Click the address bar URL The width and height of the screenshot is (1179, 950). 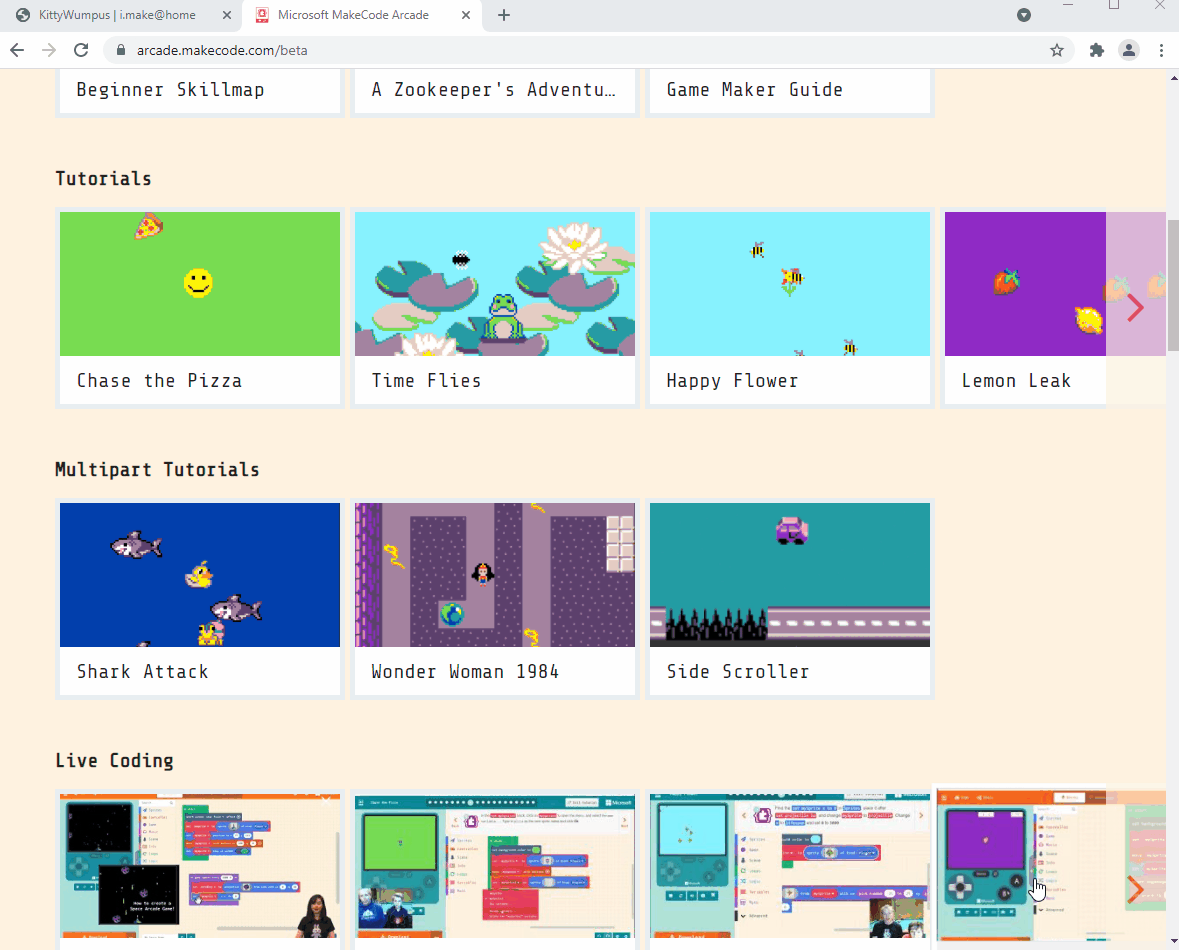pyautogui.click(x=222, y=50)
